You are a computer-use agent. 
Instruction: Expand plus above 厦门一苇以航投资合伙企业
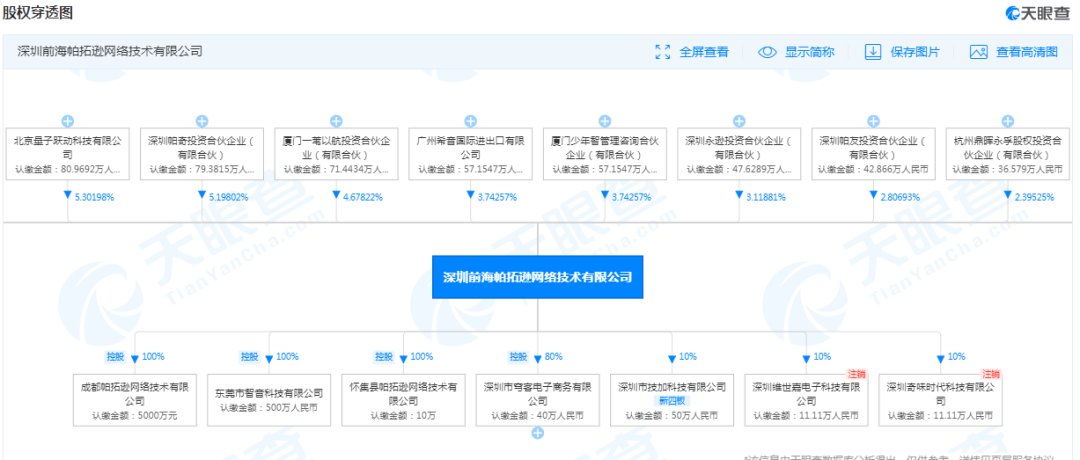tap(336, 121)
